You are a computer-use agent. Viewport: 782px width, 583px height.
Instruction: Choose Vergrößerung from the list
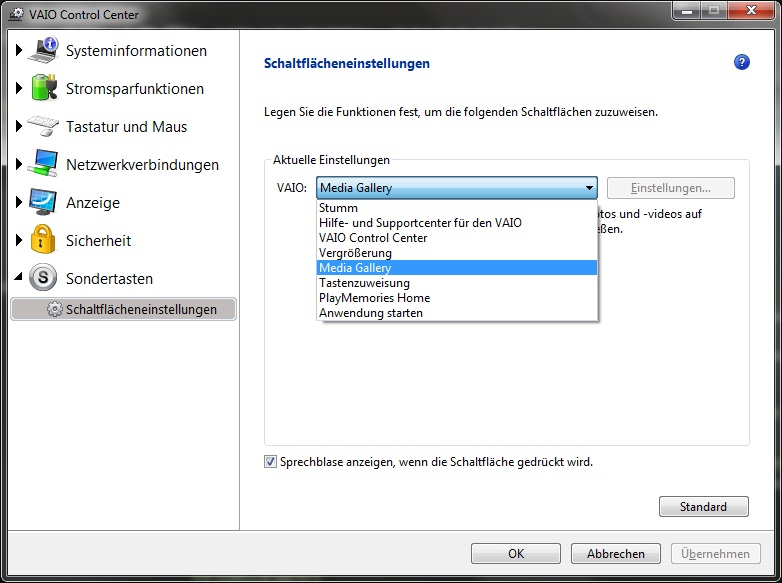(457, 253)
